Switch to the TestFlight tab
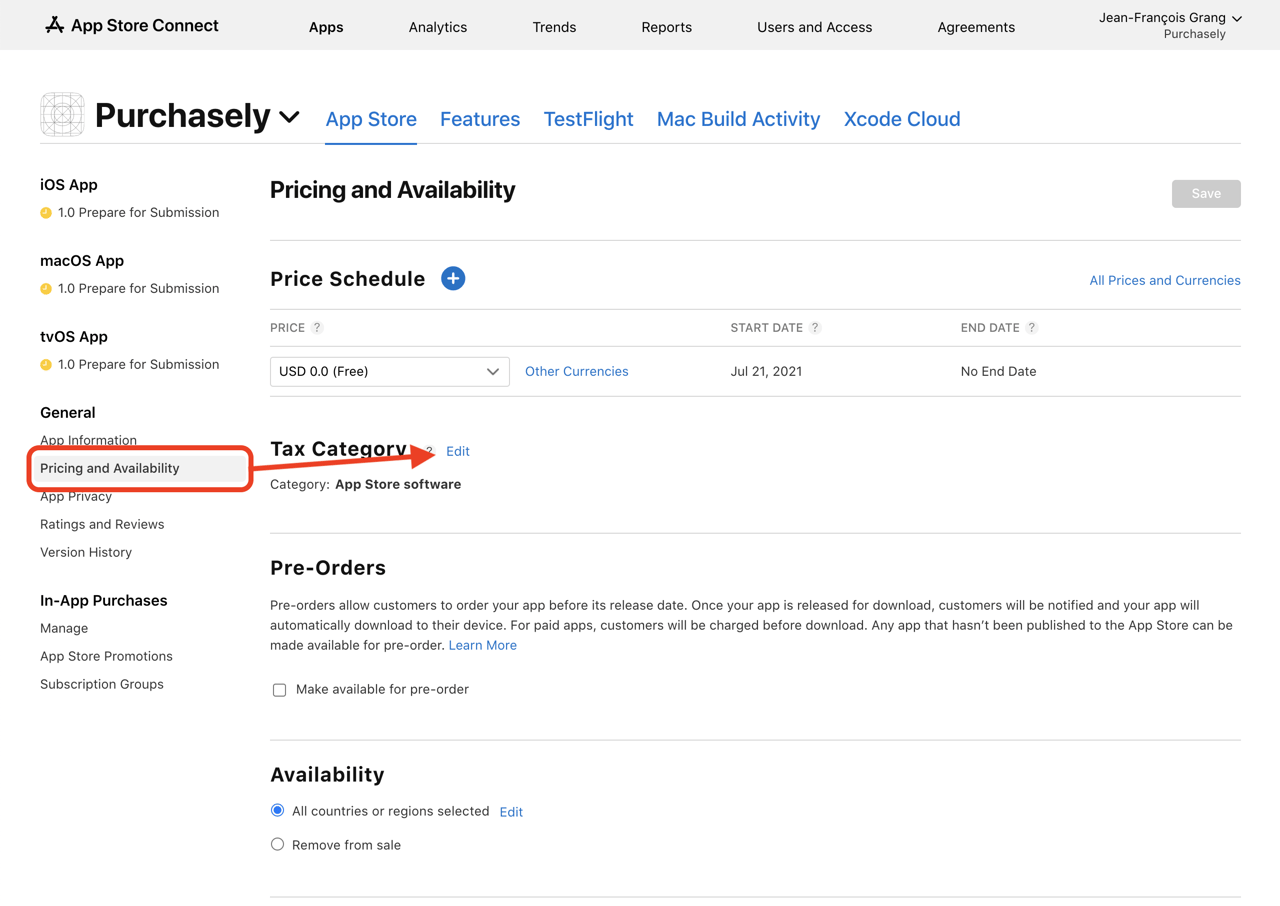The width and height of the screenshot is (1280, 906). coord(588,119)
